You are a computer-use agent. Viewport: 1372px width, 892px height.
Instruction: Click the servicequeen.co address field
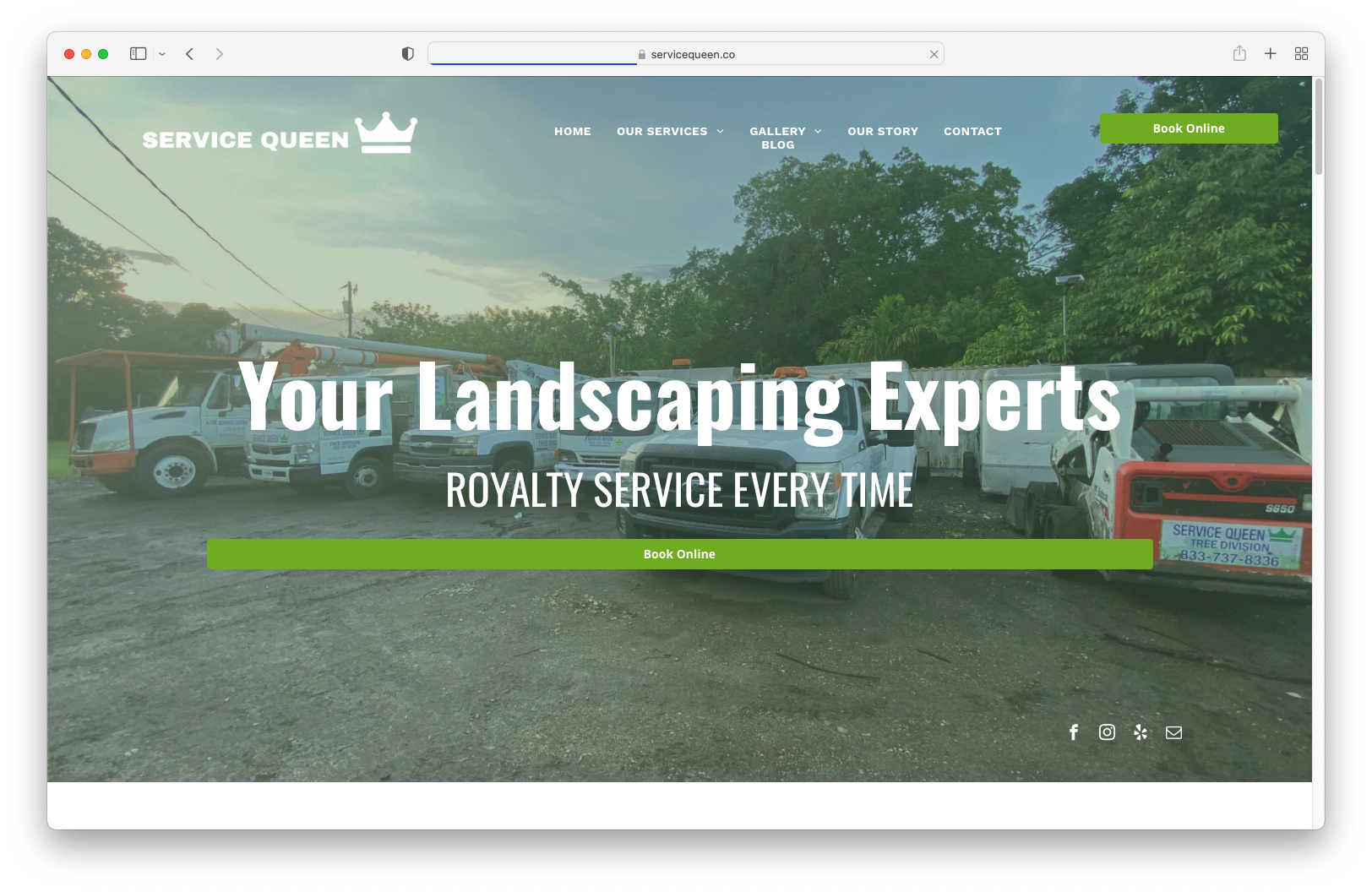(x=686, y=54)
